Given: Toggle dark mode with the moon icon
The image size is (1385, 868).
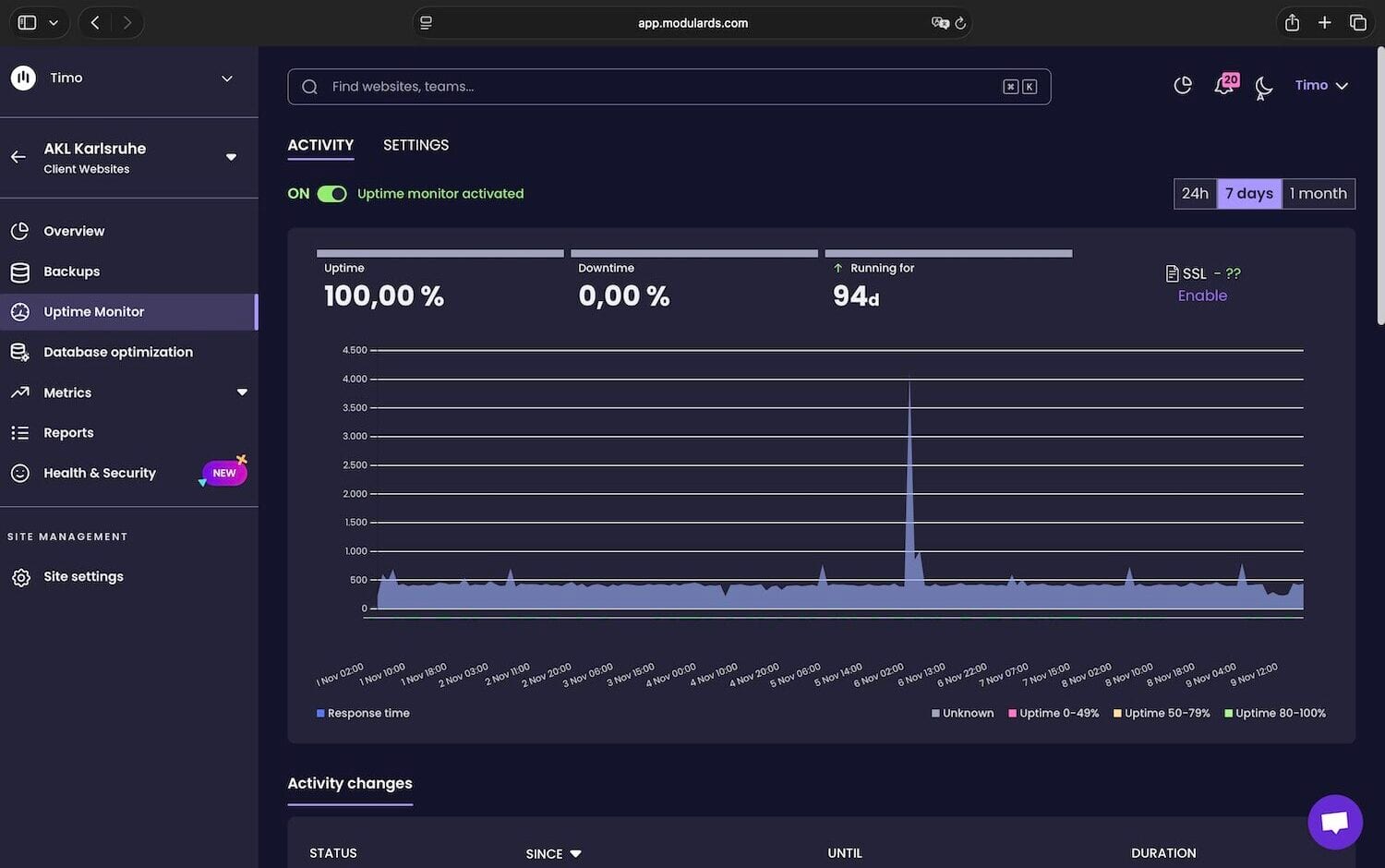Looking at the screenshot, I should coord(1264,86).
